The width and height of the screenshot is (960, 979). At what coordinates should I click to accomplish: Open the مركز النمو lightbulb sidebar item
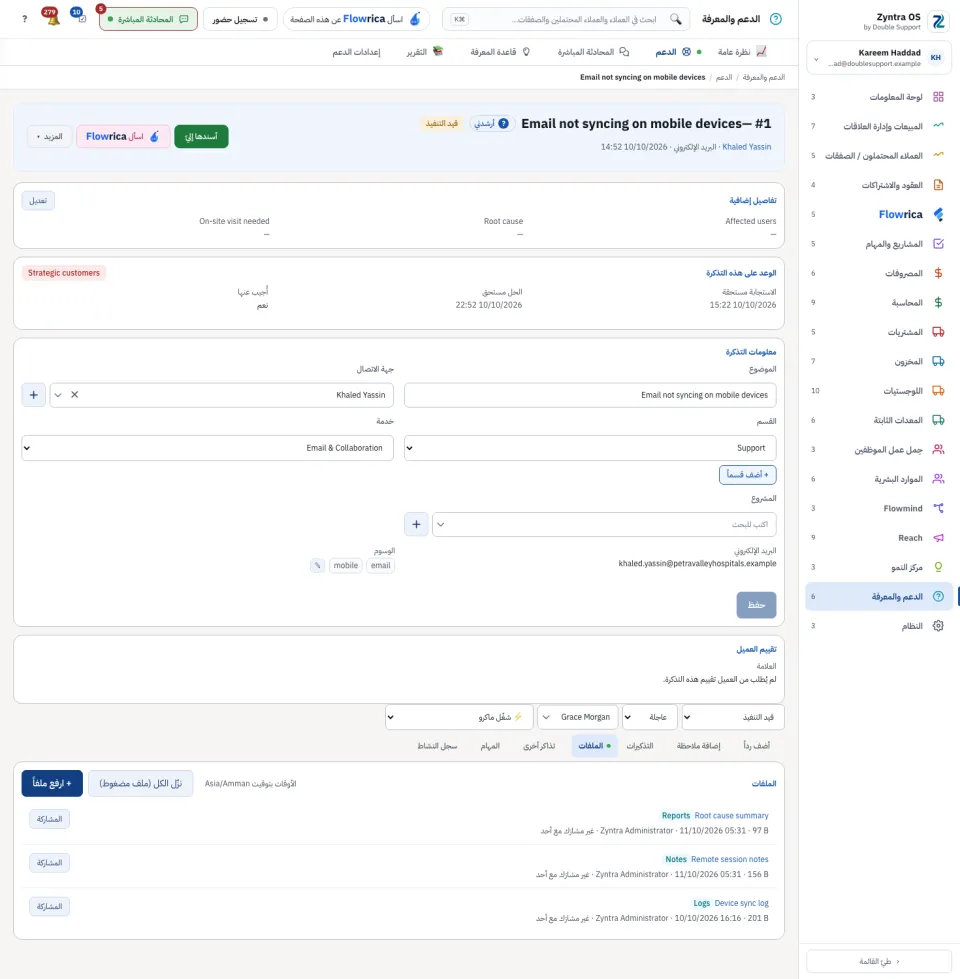click(878, 567)
